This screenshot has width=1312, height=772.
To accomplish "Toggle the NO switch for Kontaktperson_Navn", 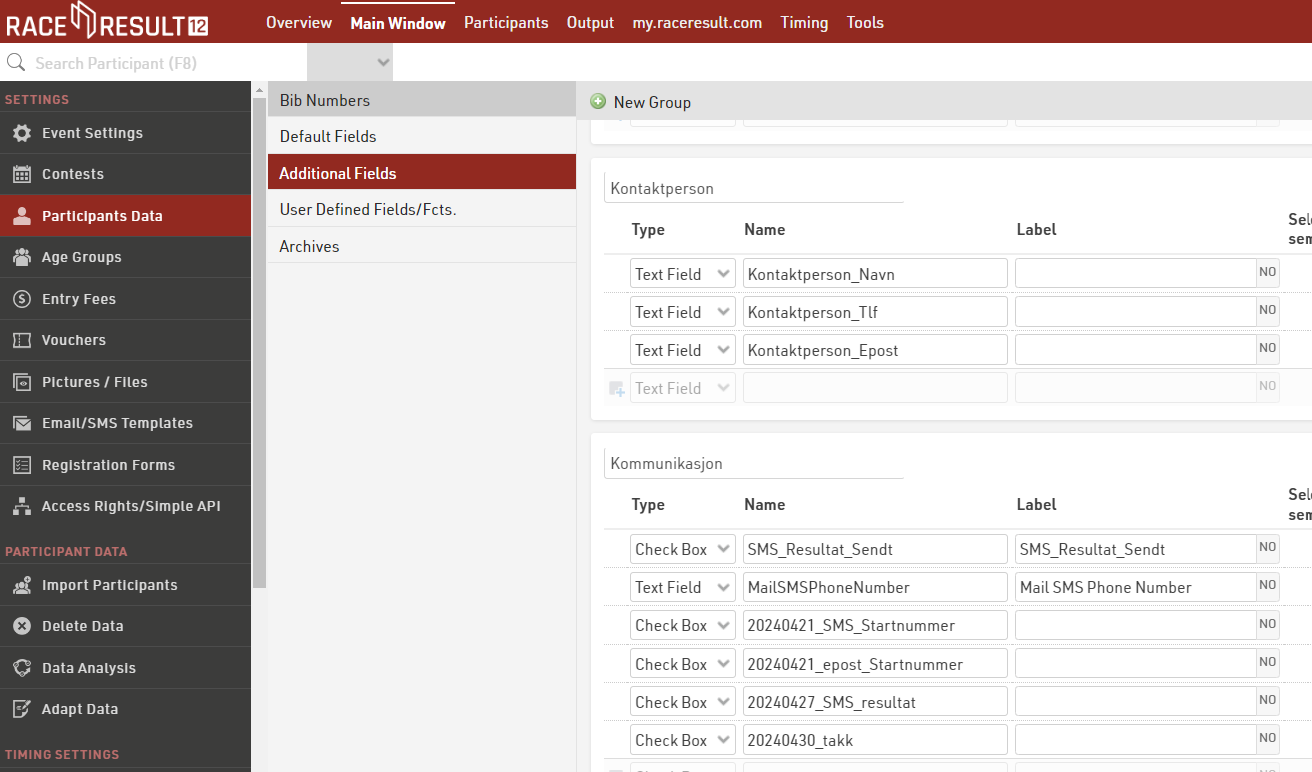I will click(1268, 273).
